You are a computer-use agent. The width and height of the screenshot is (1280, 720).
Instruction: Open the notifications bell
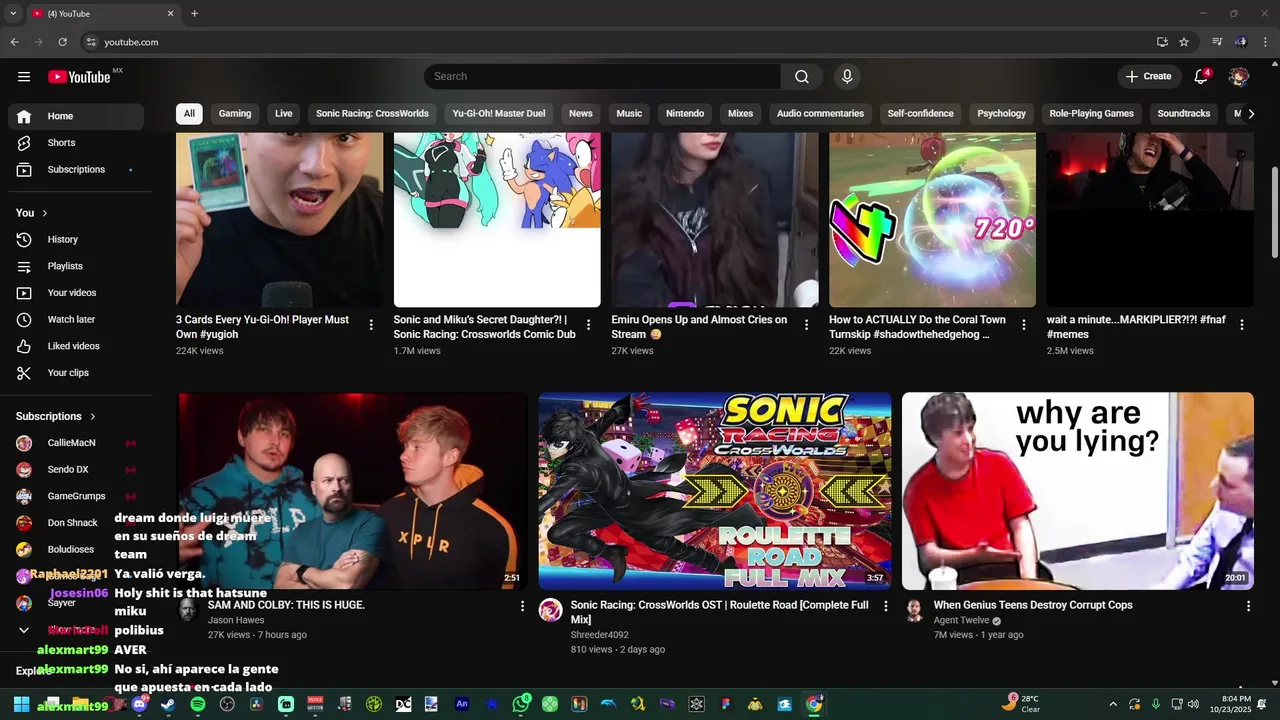(1201, 76)
